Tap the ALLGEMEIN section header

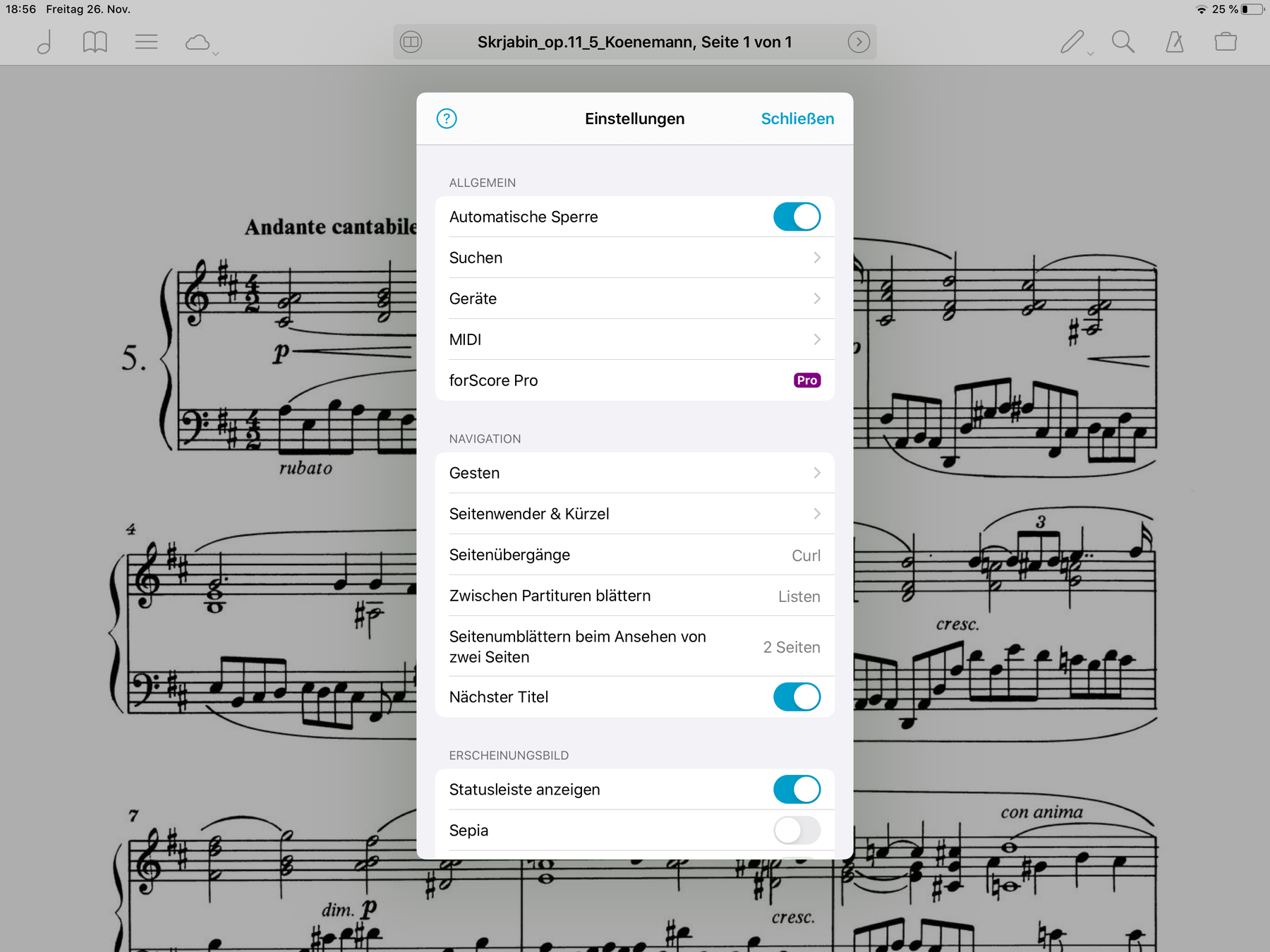483,183
